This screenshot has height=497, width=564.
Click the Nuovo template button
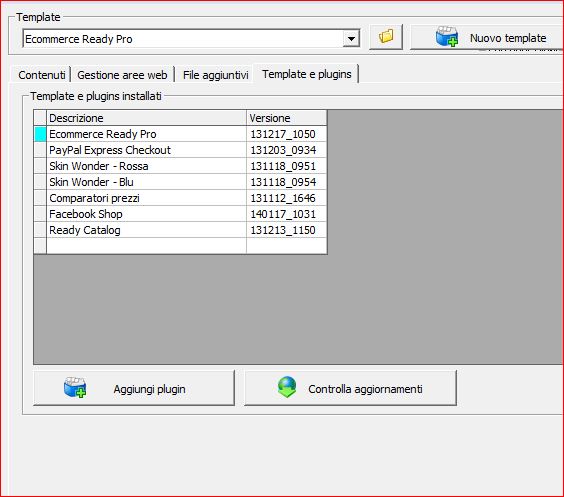487,37
